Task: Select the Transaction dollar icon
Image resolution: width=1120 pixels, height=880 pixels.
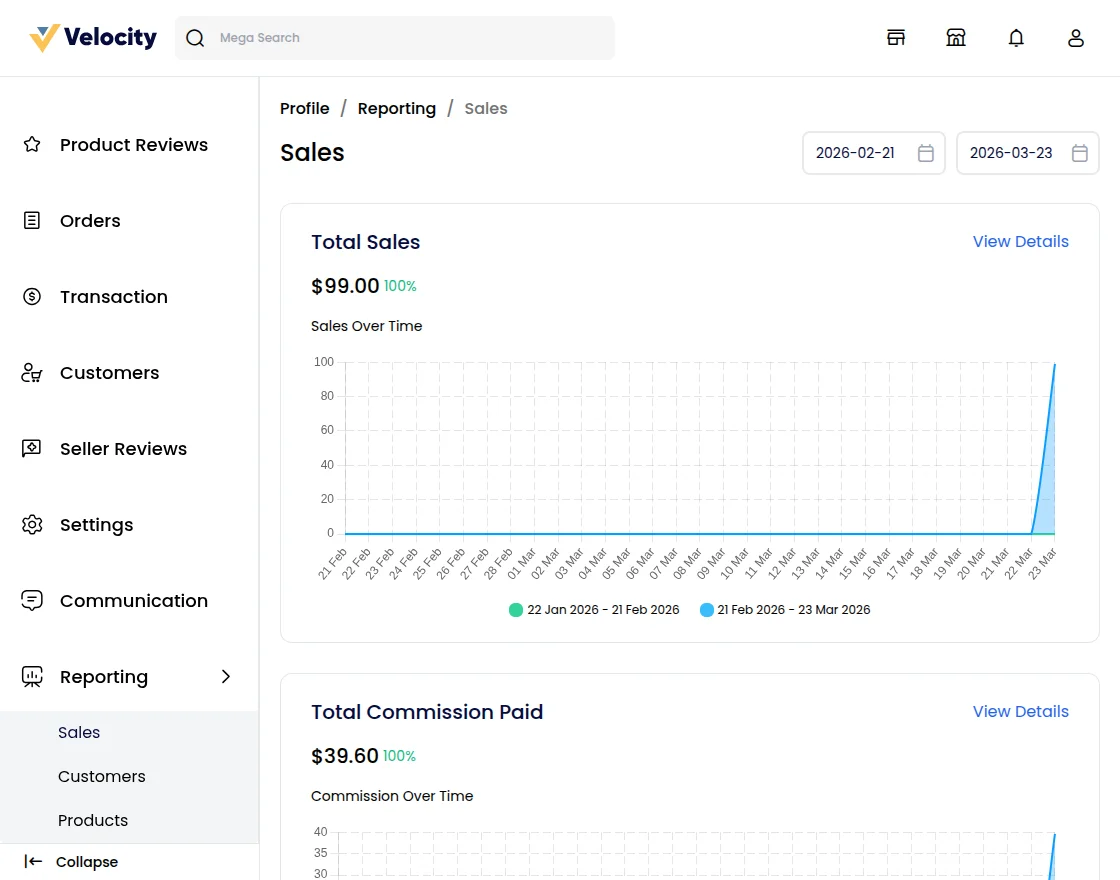Action: 31,296
